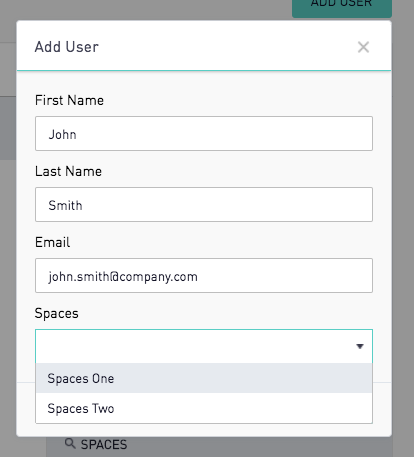This screenshot has height=457, width=414.
Task: Click the search magnifier icon near SPACES
Action: click(70, 444)
